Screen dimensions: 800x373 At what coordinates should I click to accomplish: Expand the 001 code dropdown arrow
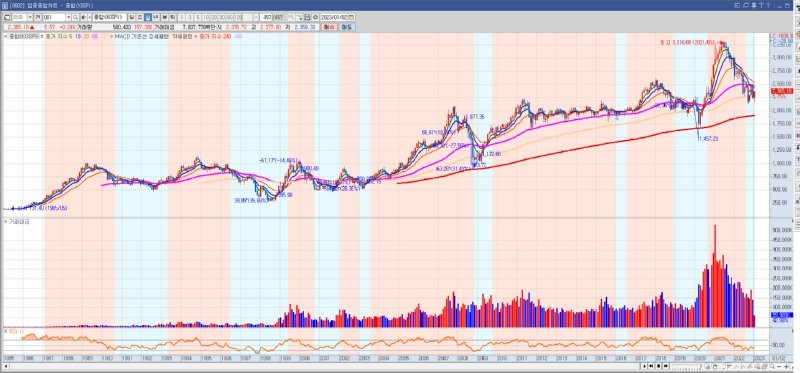tap(68, 17)
